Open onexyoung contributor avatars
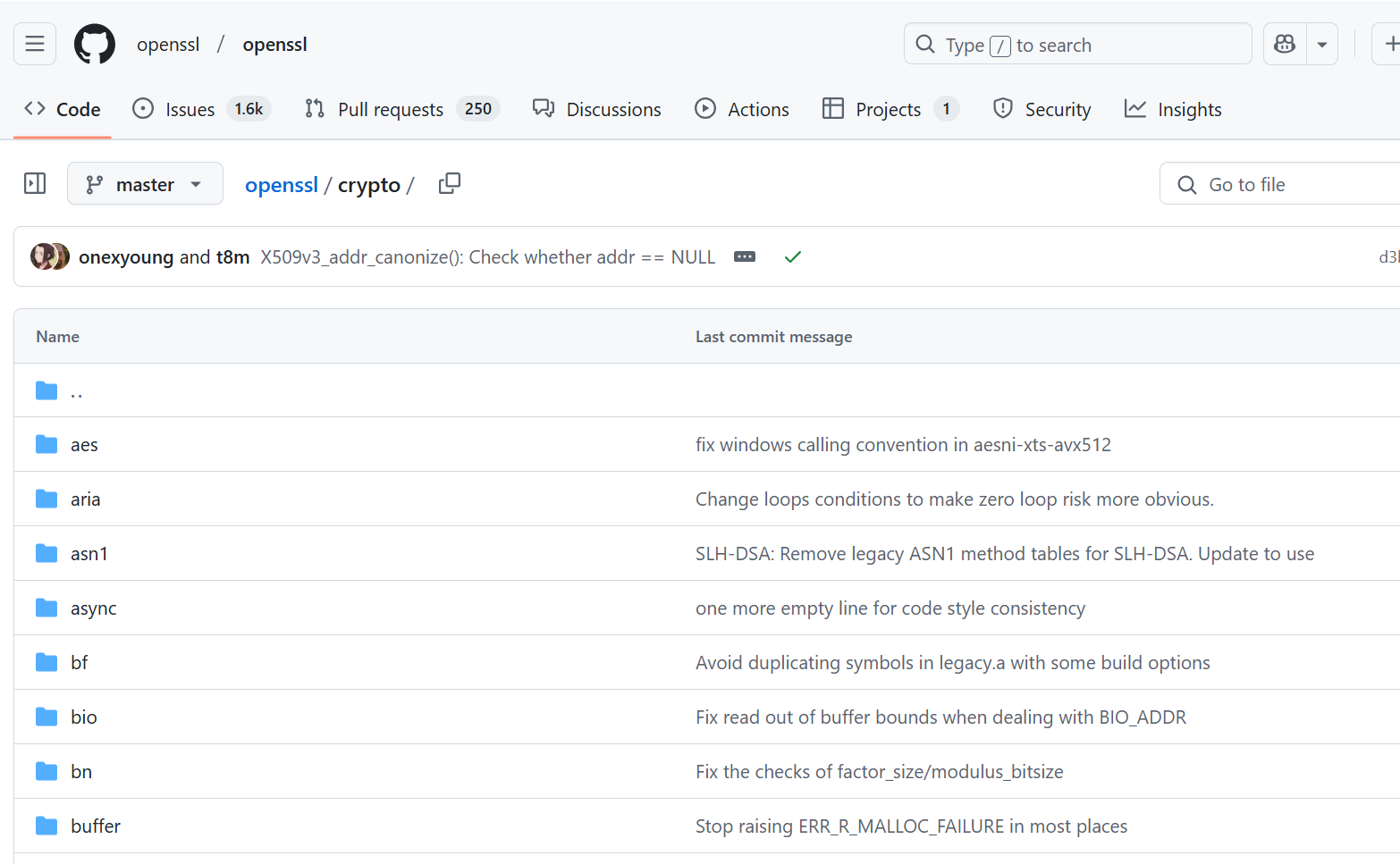Screen dimensions: 1400x864 [50, 256]
